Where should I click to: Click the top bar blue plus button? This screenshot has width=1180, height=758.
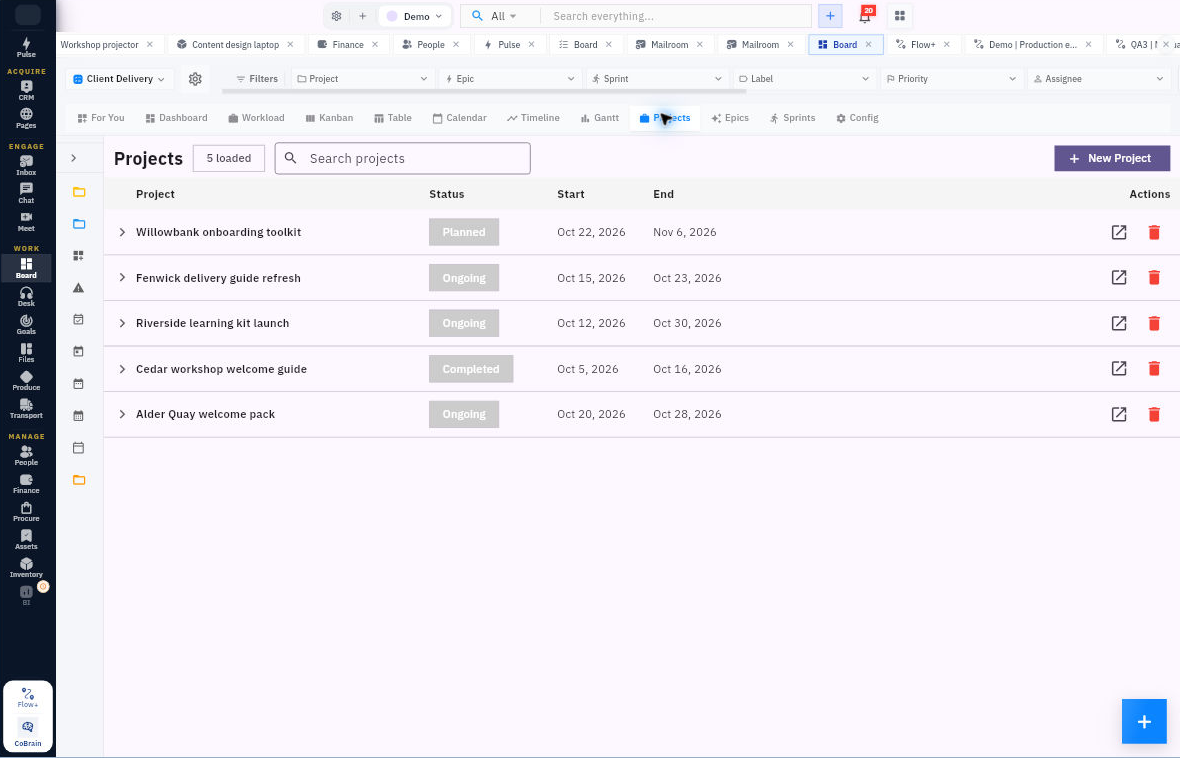point(830,16)
